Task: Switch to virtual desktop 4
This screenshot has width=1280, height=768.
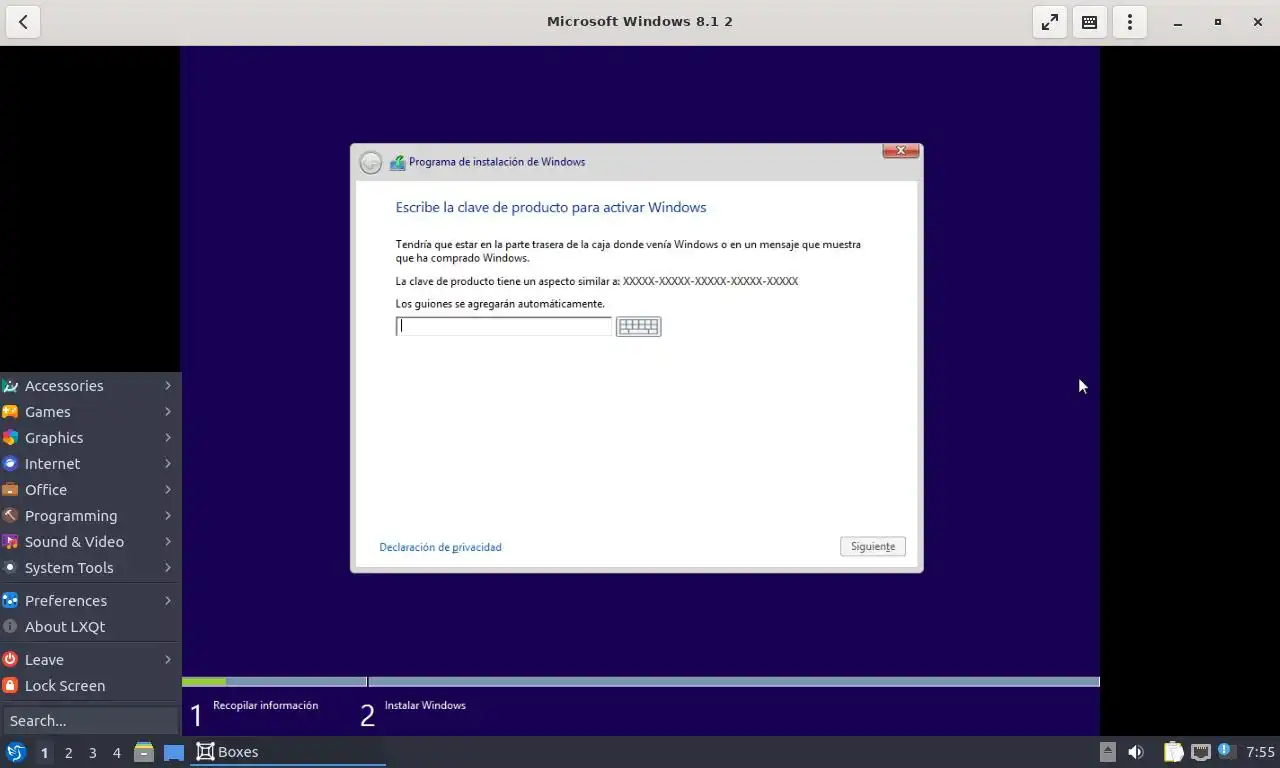Action: pos(116,752)
